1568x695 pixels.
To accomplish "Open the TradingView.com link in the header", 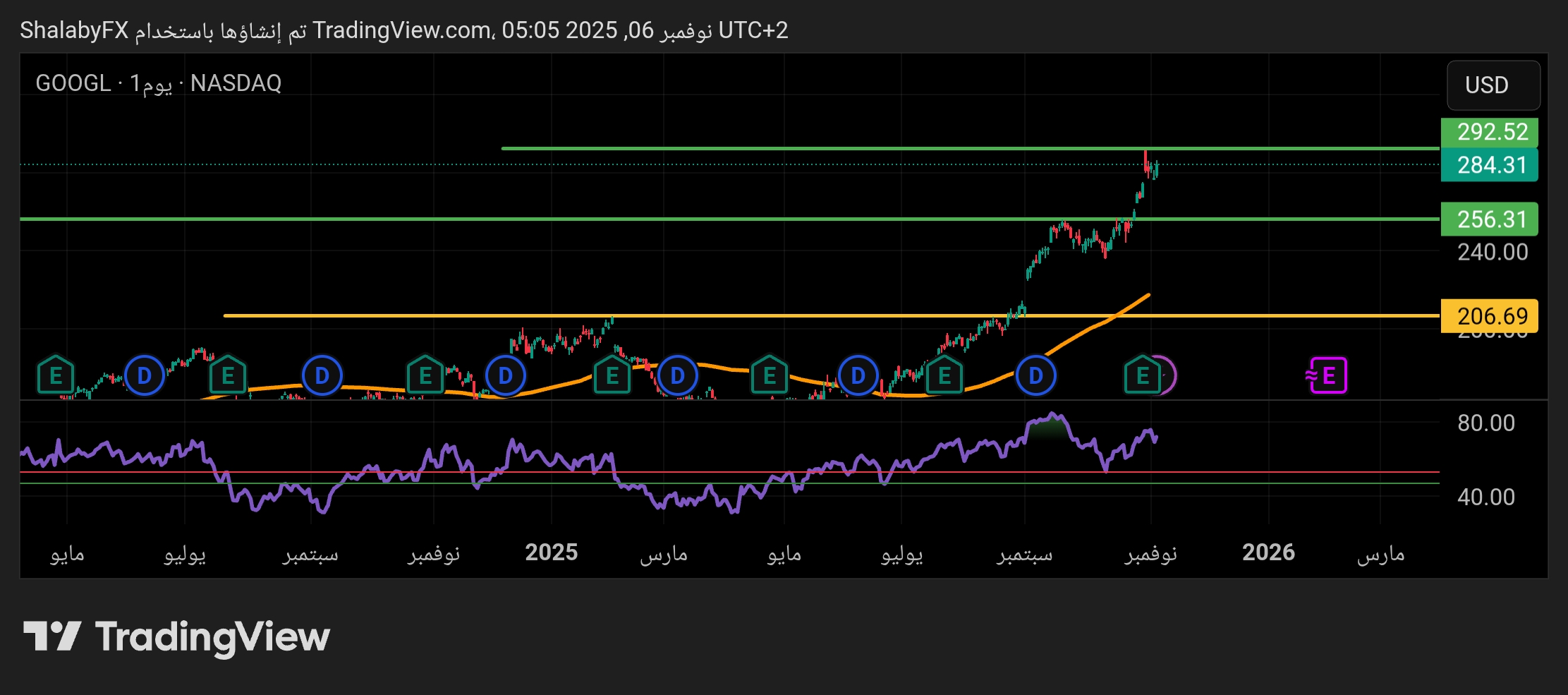I will pyautogui.click(x=398, y=30).
